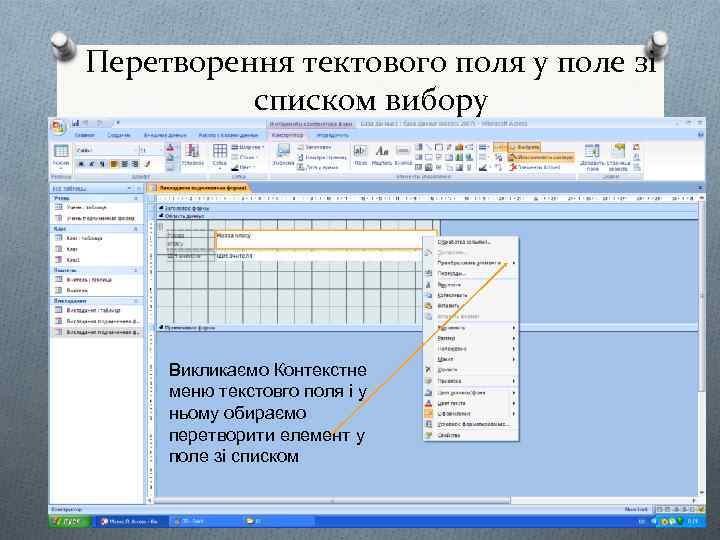The height and width of the screenshot is (540, 720).
Task: Open the Все таблицы navigation pane dropdown
Action: (x=129, y=188)
